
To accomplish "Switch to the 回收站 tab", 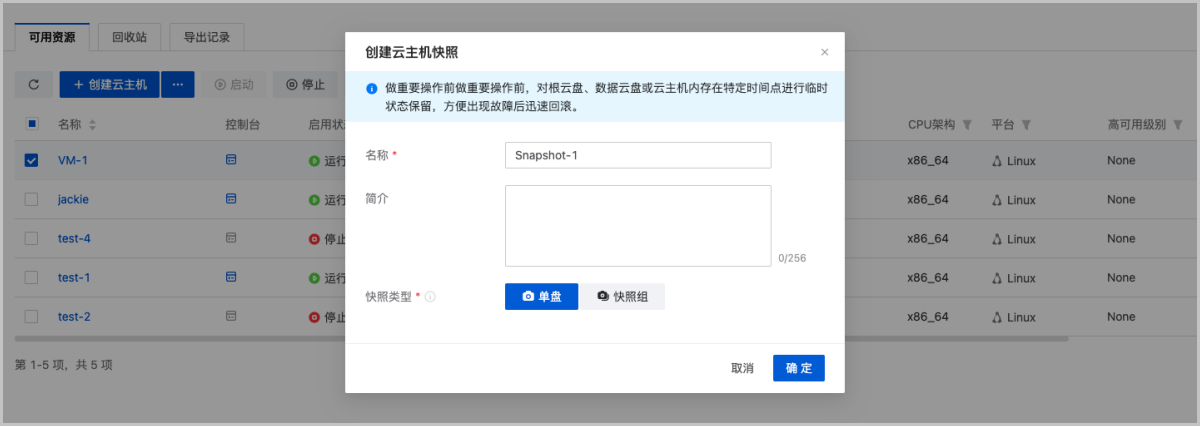I will pos(129,37).
